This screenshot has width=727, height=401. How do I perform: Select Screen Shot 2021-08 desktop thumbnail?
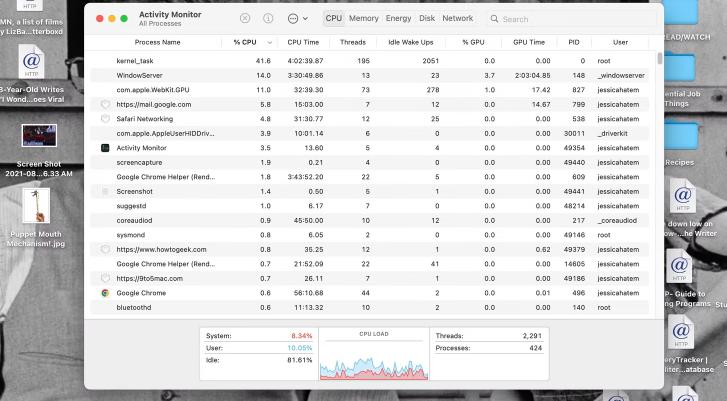(x=39, y=135)
